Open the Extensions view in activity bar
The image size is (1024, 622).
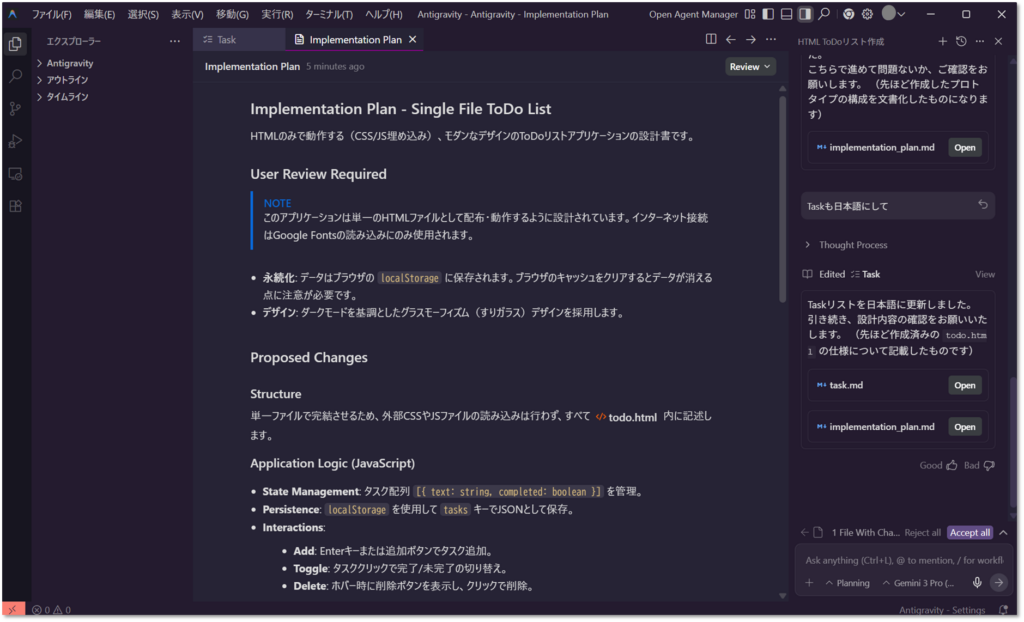(x=15, y=206)
